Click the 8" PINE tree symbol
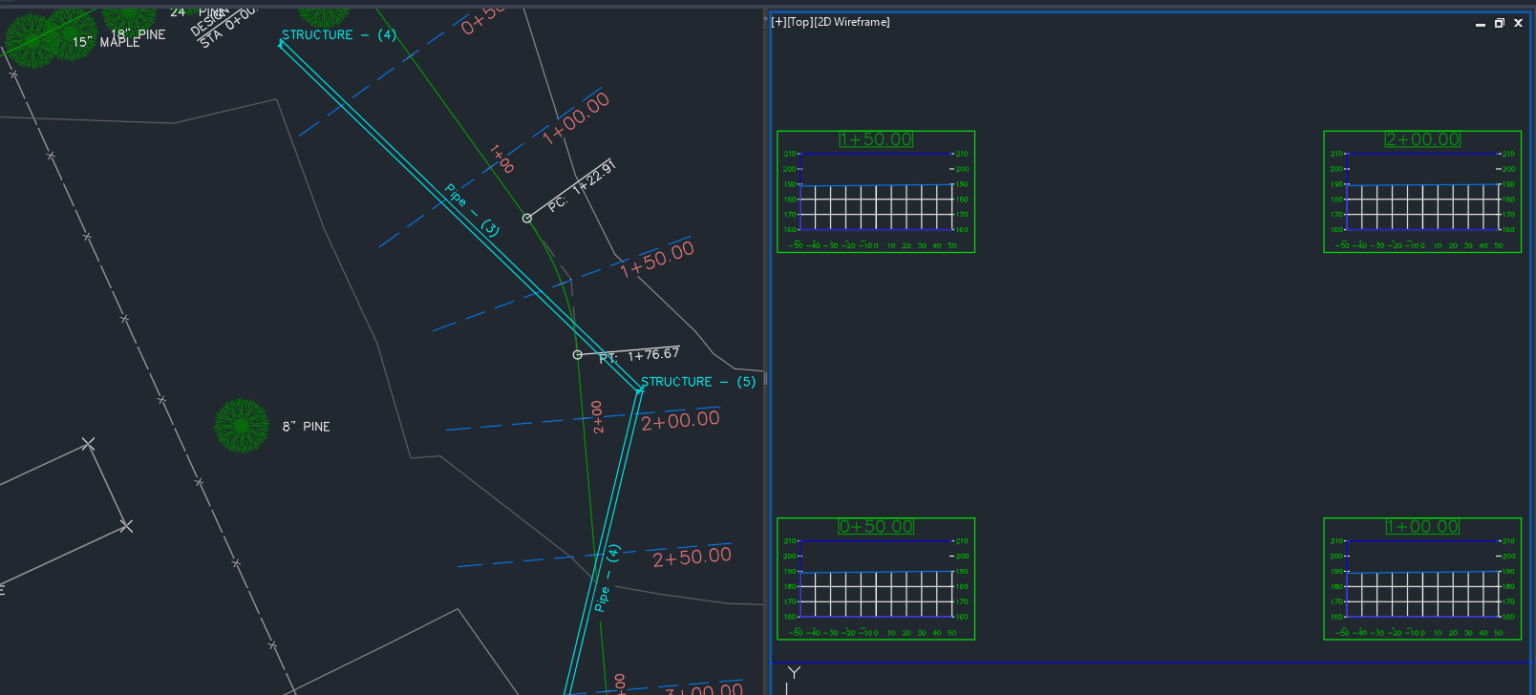Image resolution: width=1536 pixels, height=695 pixels. pyautogui.click(x=240, y=425)
